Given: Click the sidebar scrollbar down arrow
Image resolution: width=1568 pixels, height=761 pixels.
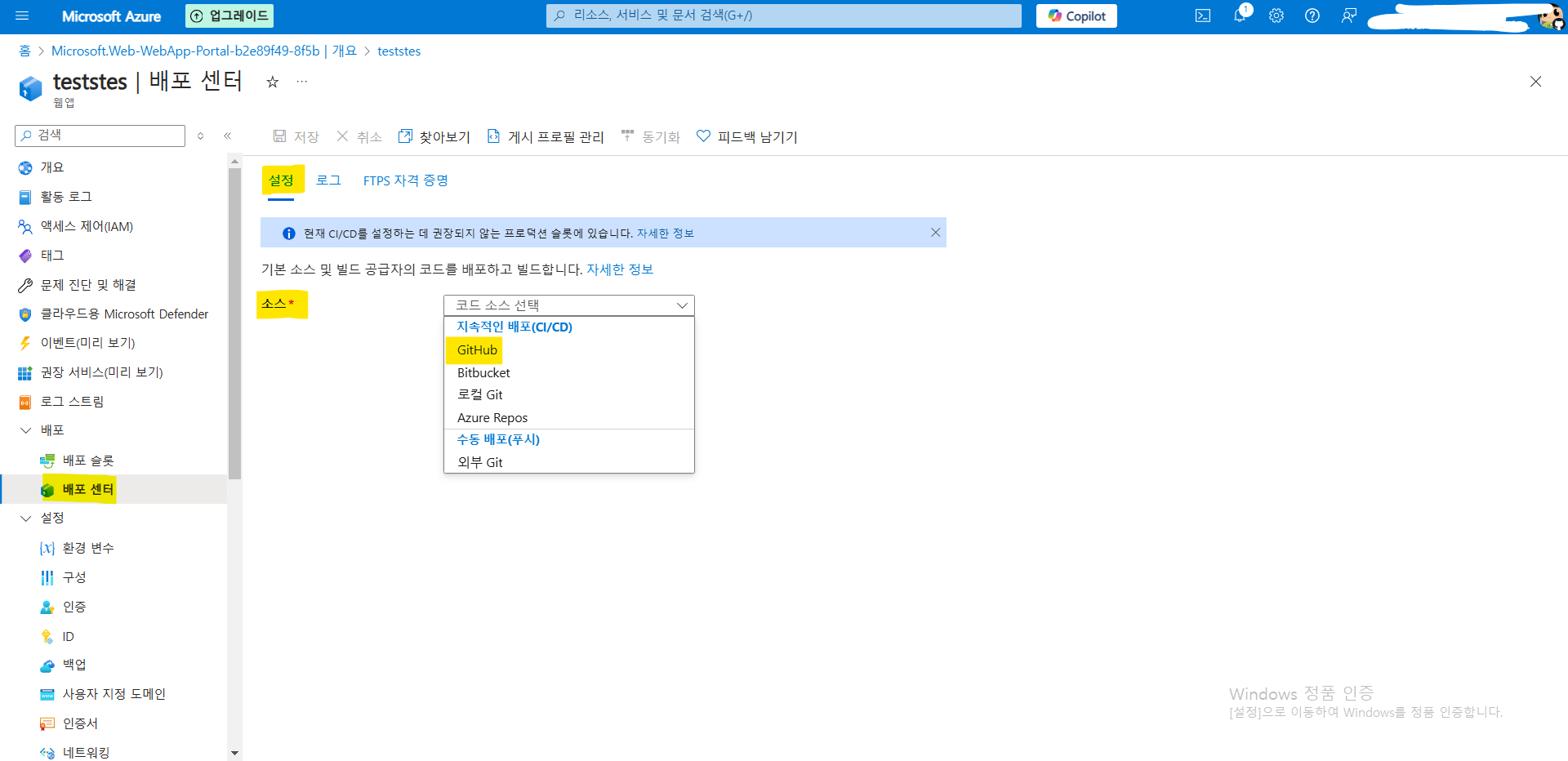Looking at the screenshot, I should tap(235, 753).
